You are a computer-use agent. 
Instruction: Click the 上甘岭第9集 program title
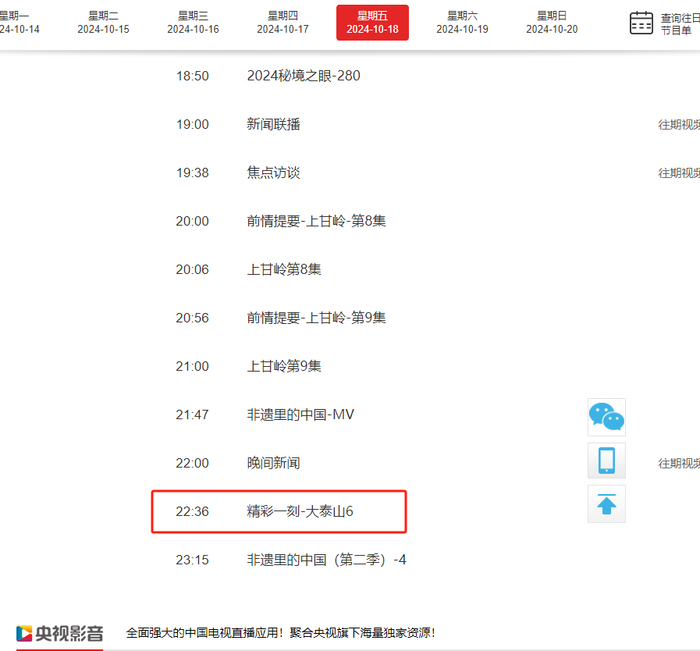(284, 366)
